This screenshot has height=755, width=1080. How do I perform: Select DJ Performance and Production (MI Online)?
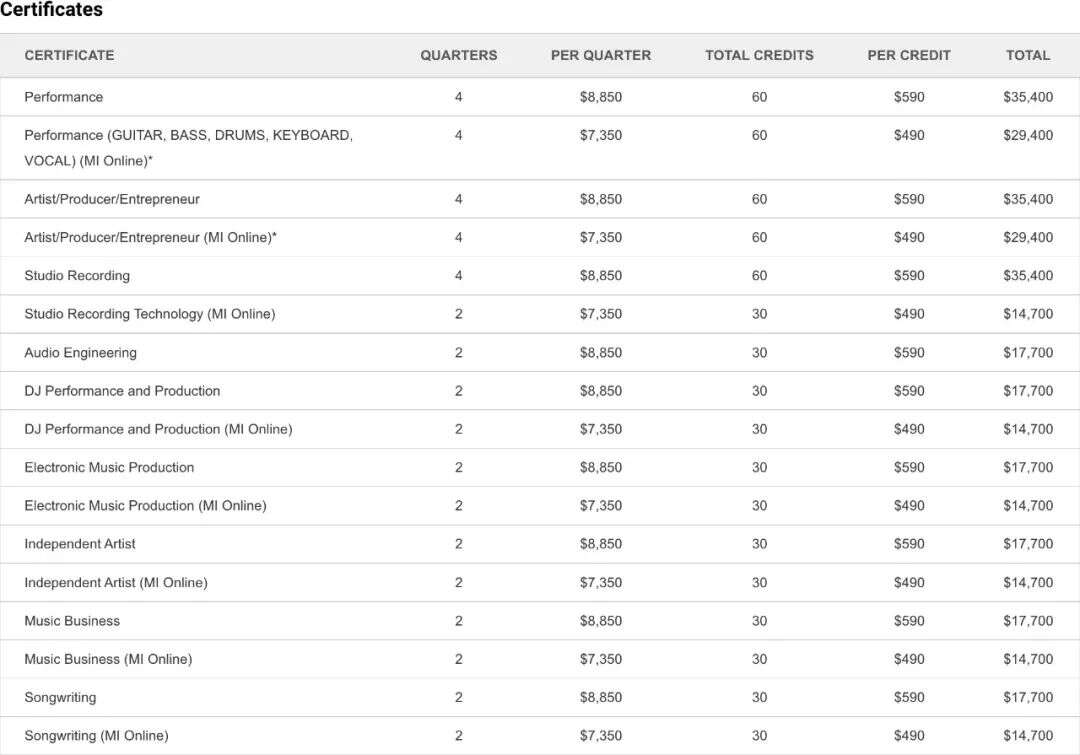pyautogui.click(x=158, y=429)
